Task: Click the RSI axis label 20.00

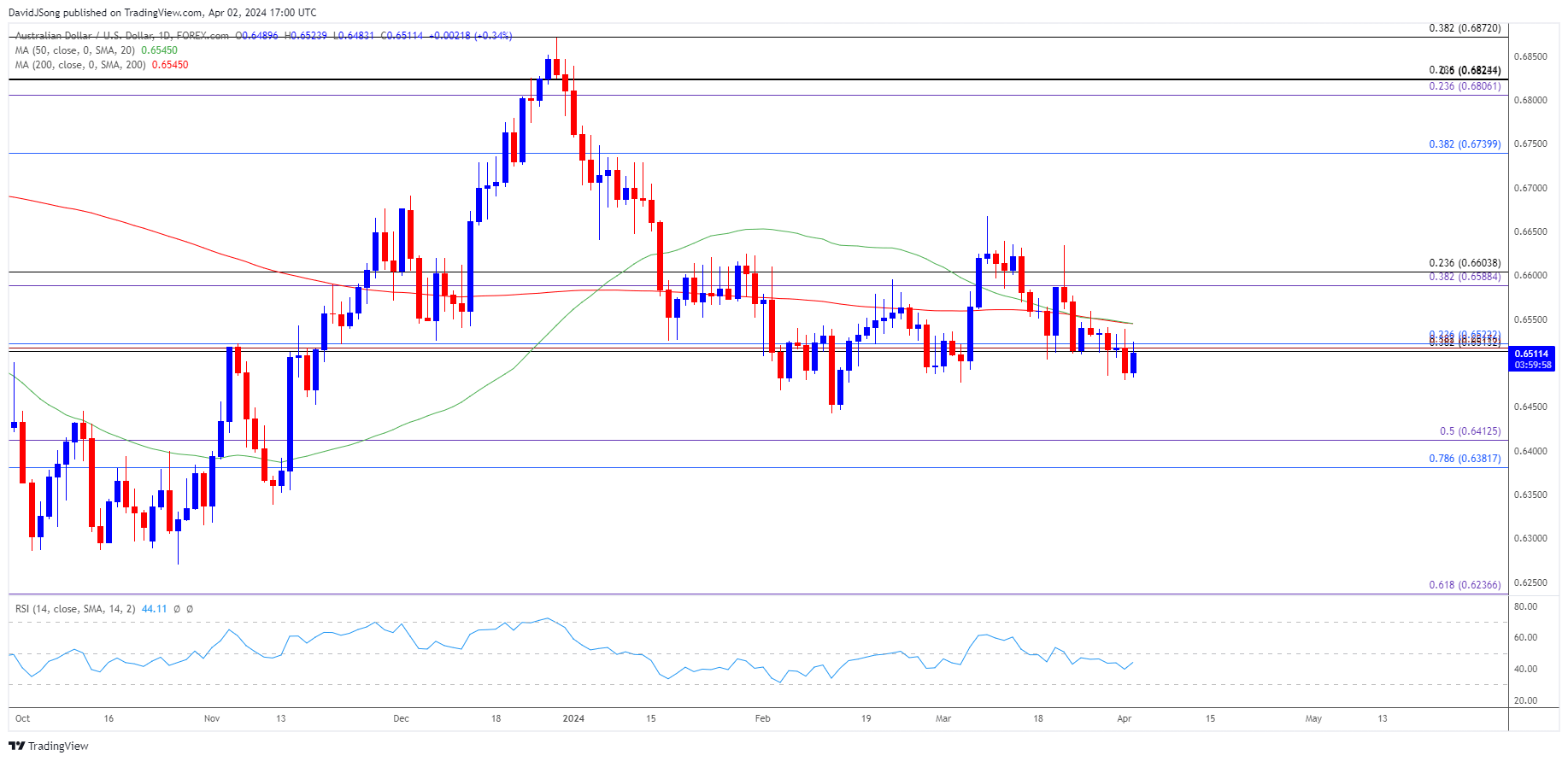Action: [1525, 700]
